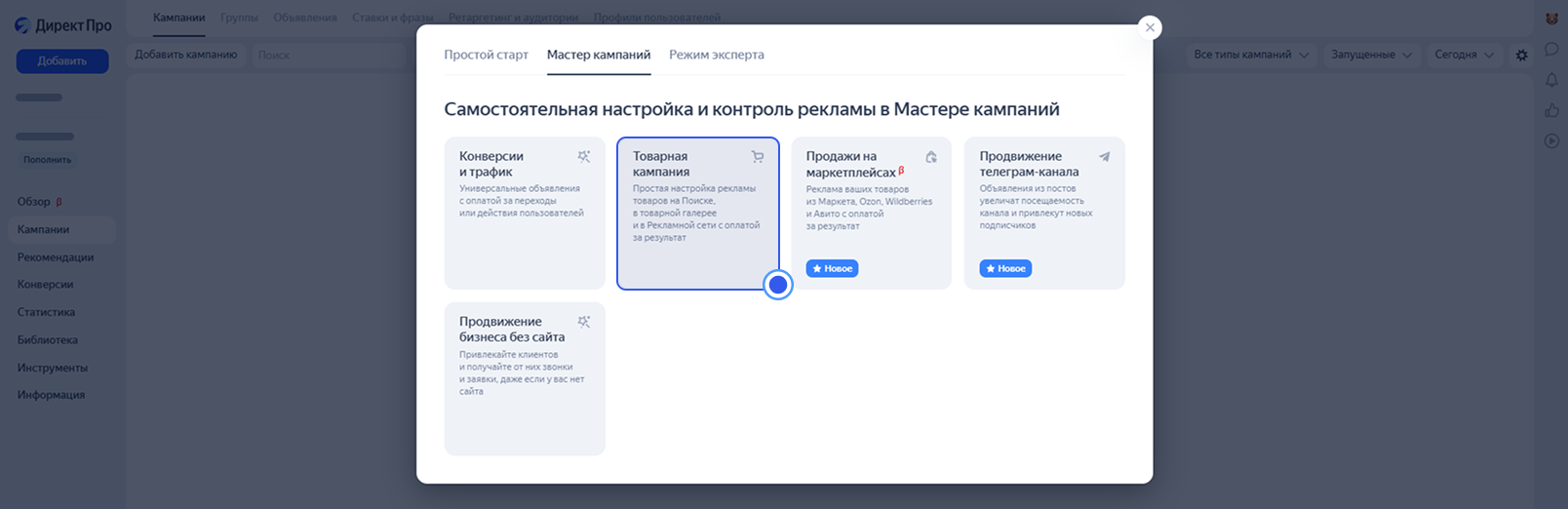Open settings gear in the toolbar
1568x509 pixels.
tap(1521, 56)
